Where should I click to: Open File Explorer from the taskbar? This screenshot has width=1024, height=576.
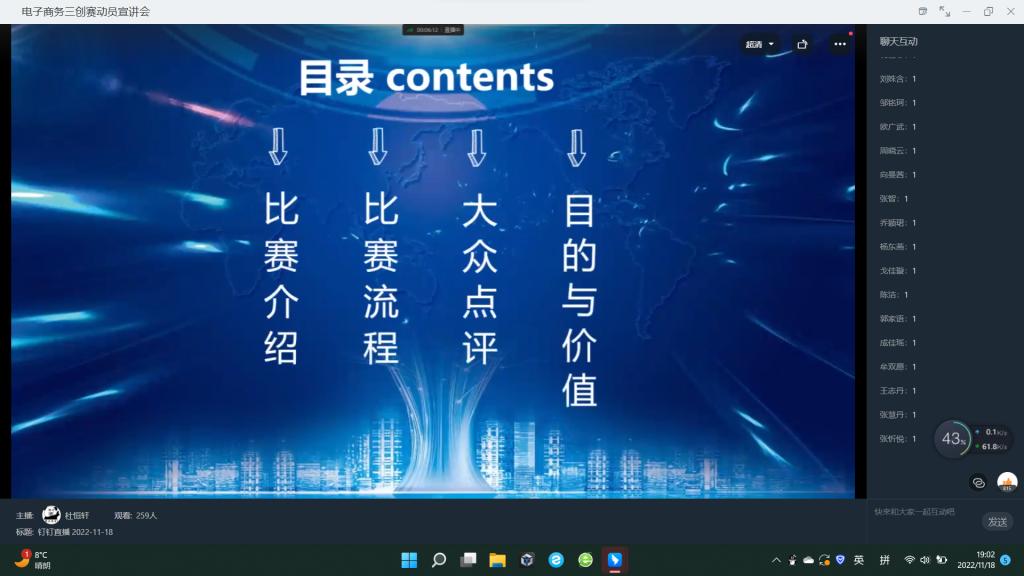[497, 560]
